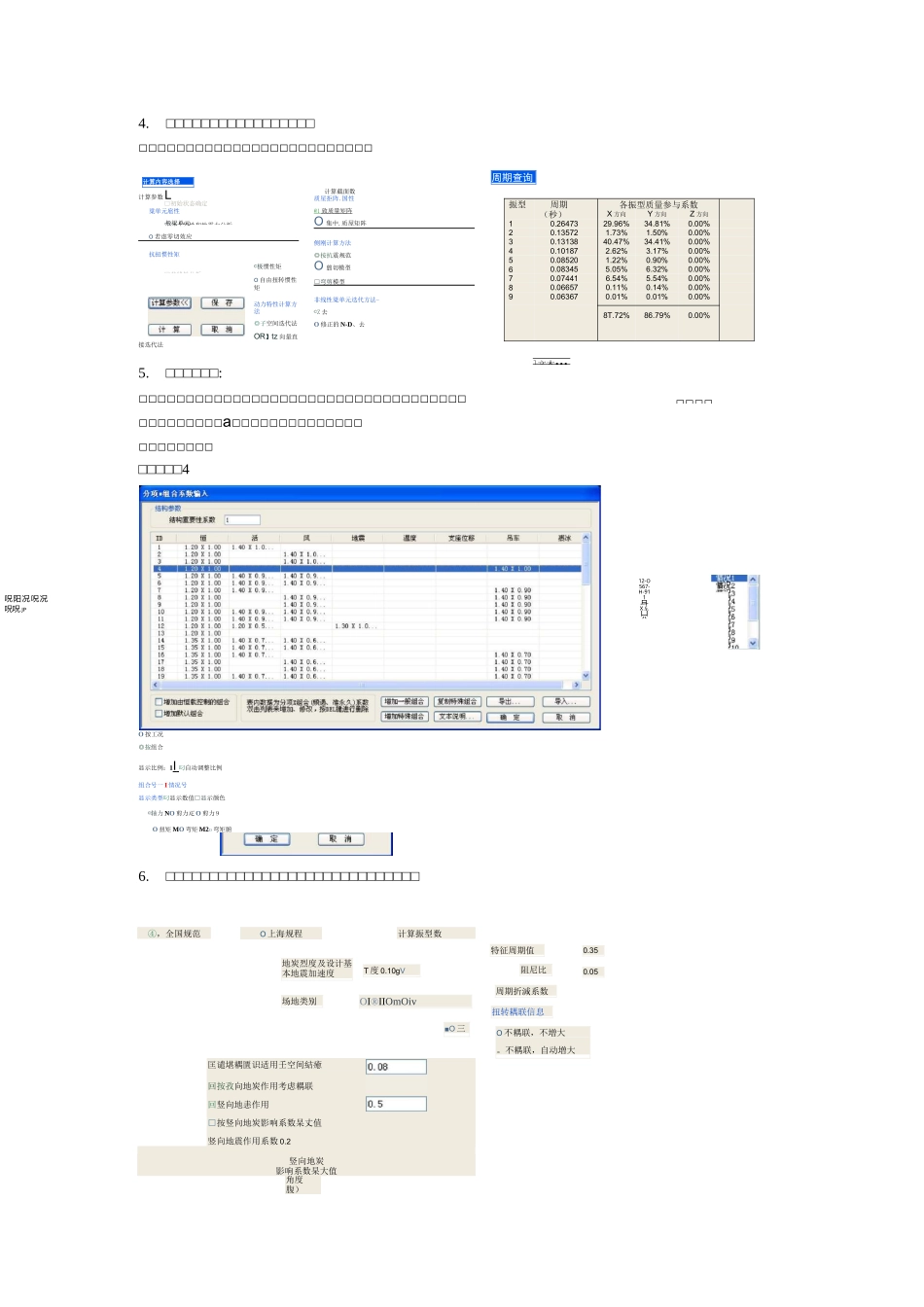Click the 保存 button
924x1307 pixels.
tap(223, 303)
